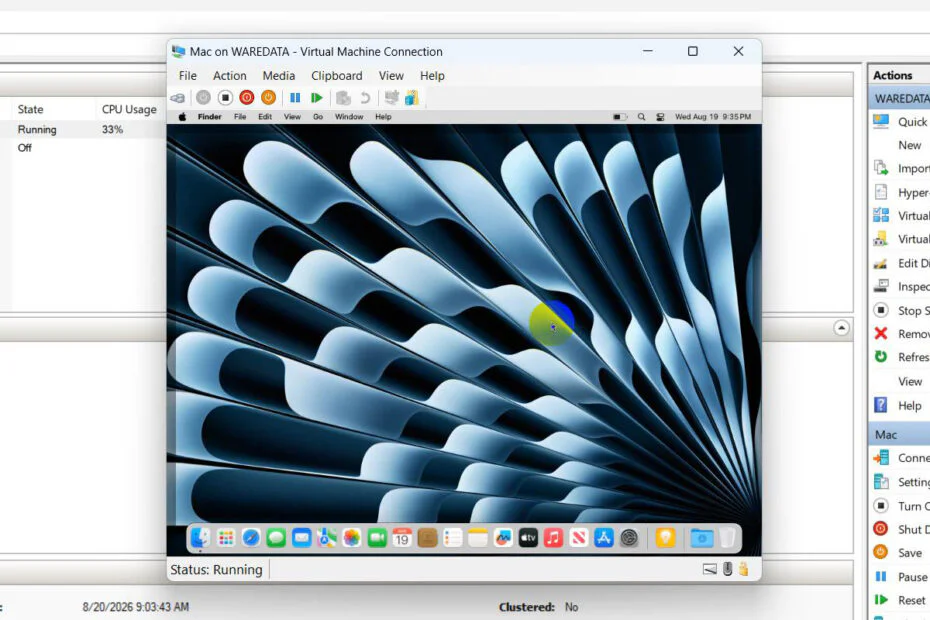Screen dimensions: 930x620
Task: Open Photos from the Dock
Action: 352,538
